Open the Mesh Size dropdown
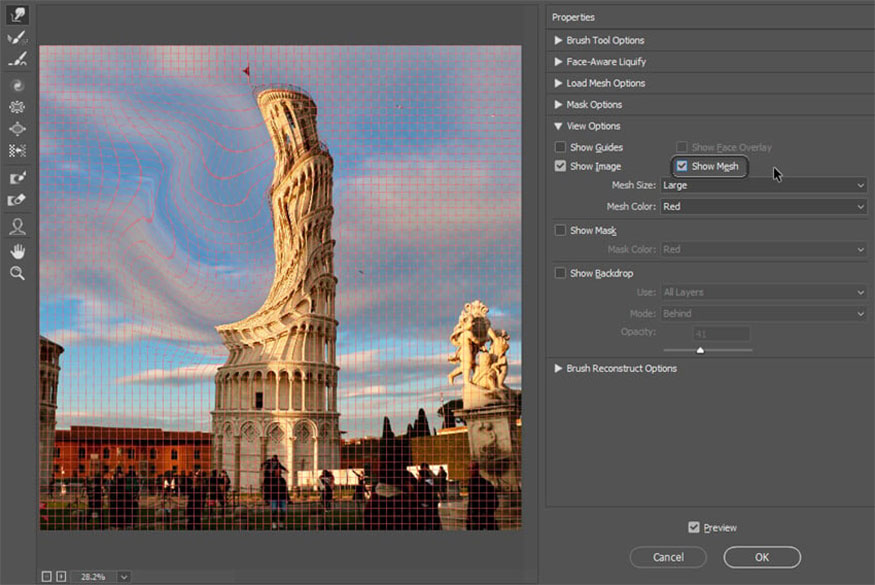This screenshot has height=585, width=875. [x=763, y=185]
